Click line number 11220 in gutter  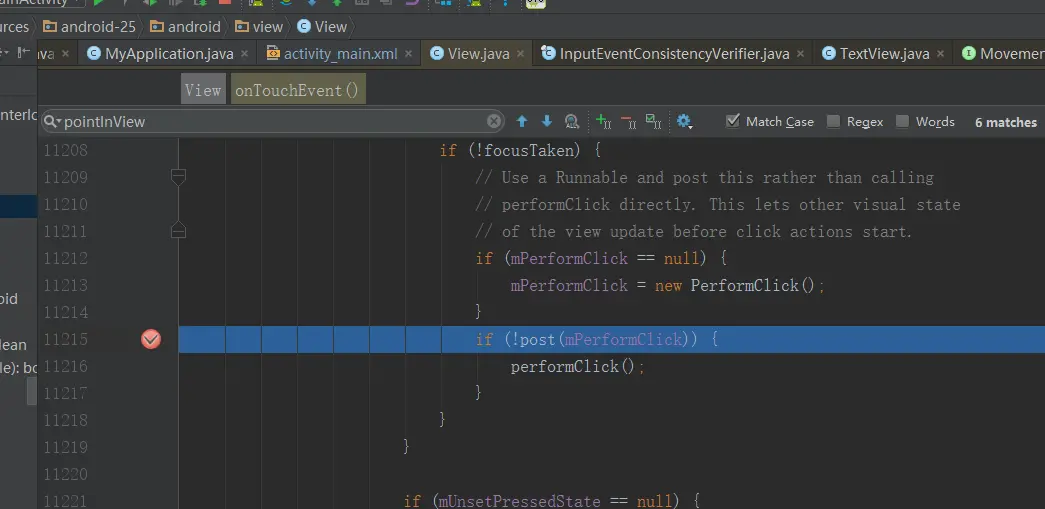pos(65,474)
